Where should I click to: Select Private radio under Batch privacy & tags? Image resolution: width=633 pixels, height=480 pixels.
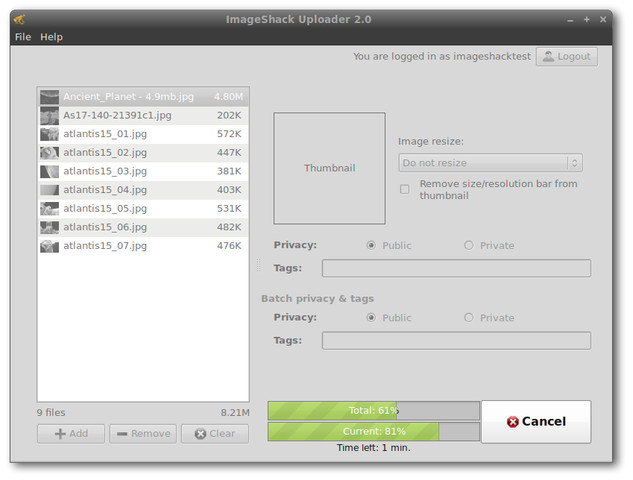469,318
